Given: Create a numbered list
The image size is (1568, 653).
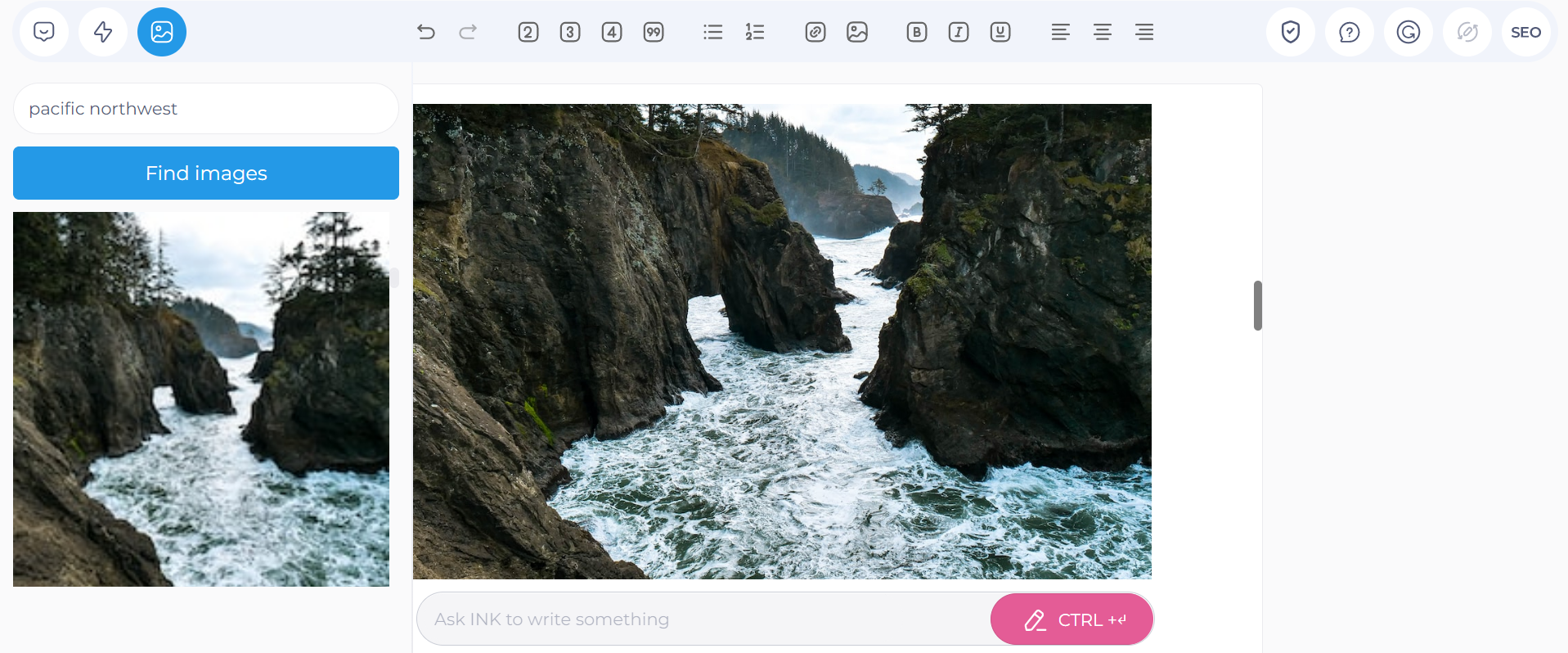Looking at the screenshot, I should click(755, 32).
